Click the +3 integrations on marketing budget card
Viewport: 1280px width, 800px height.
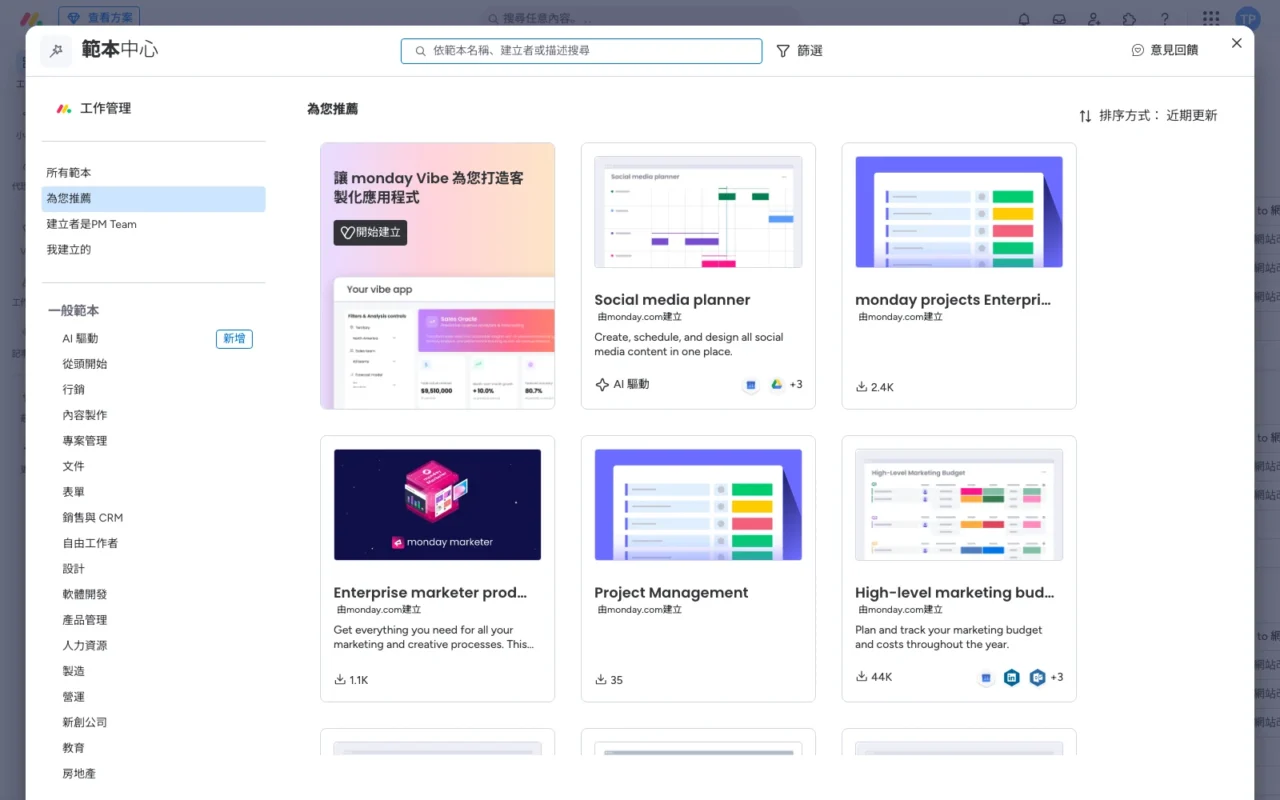[x=1057, y=678]
